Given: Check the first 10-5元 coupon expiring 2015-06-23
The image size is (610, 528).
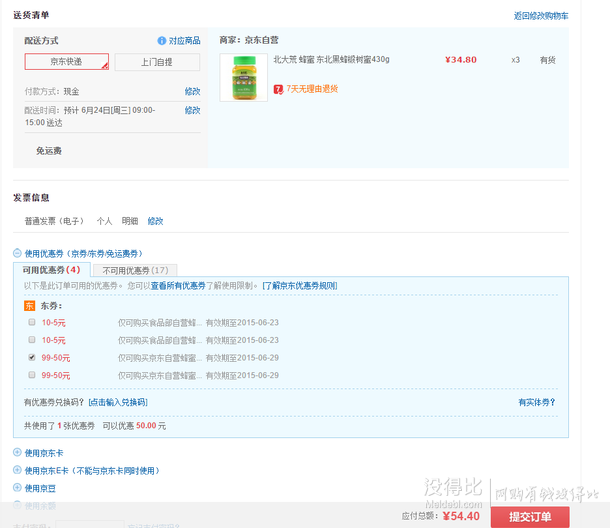Looking at the screenshot, I should click(x=32, y=322).
